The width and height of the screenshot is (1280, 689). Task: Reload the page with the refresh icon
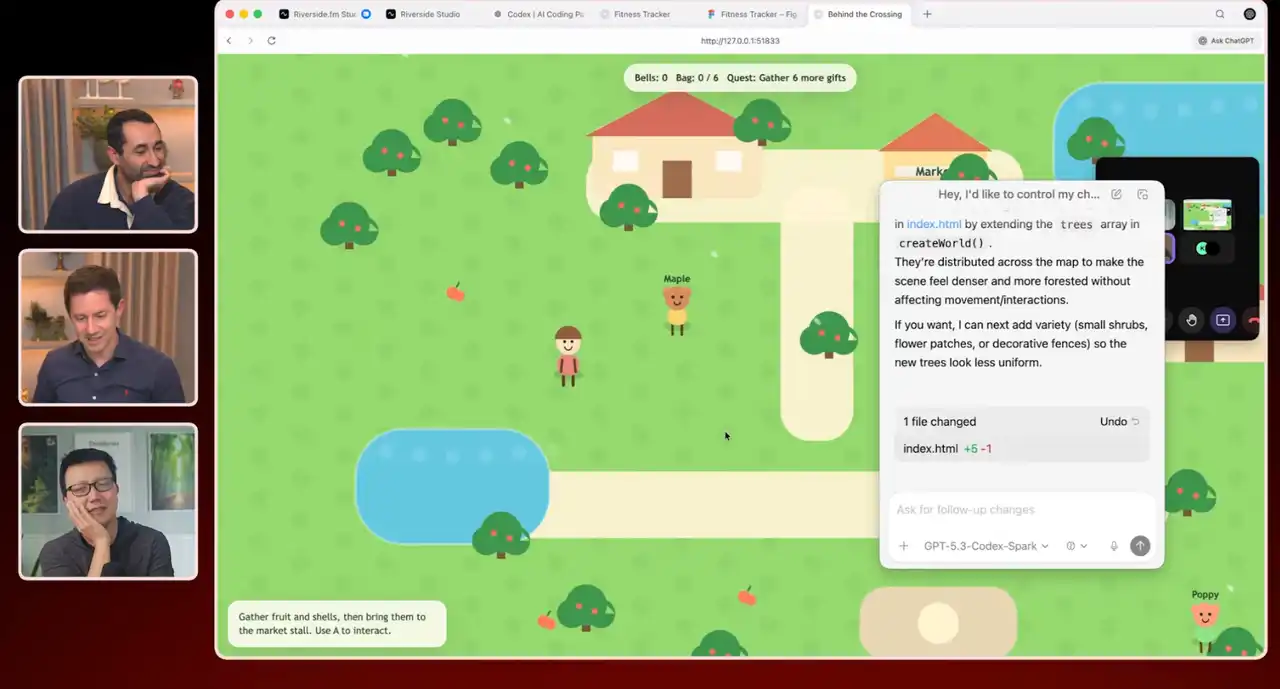[x=271, y=41]
